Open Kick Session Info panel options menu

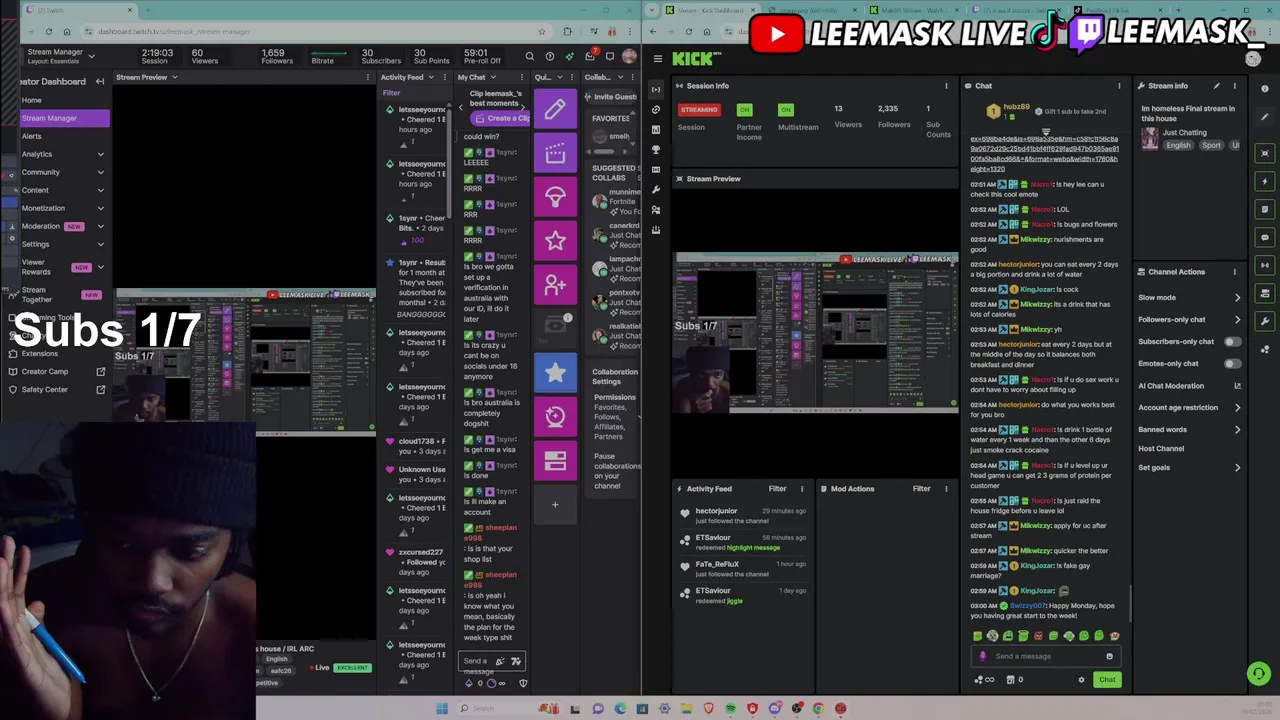pyautogui.click(x=946, y=86)
